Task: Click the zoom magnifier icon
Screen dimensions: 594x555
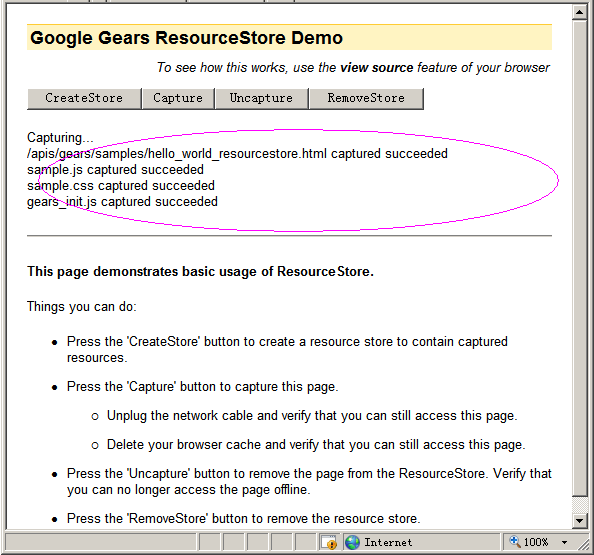Action: [x=514, y=541]
